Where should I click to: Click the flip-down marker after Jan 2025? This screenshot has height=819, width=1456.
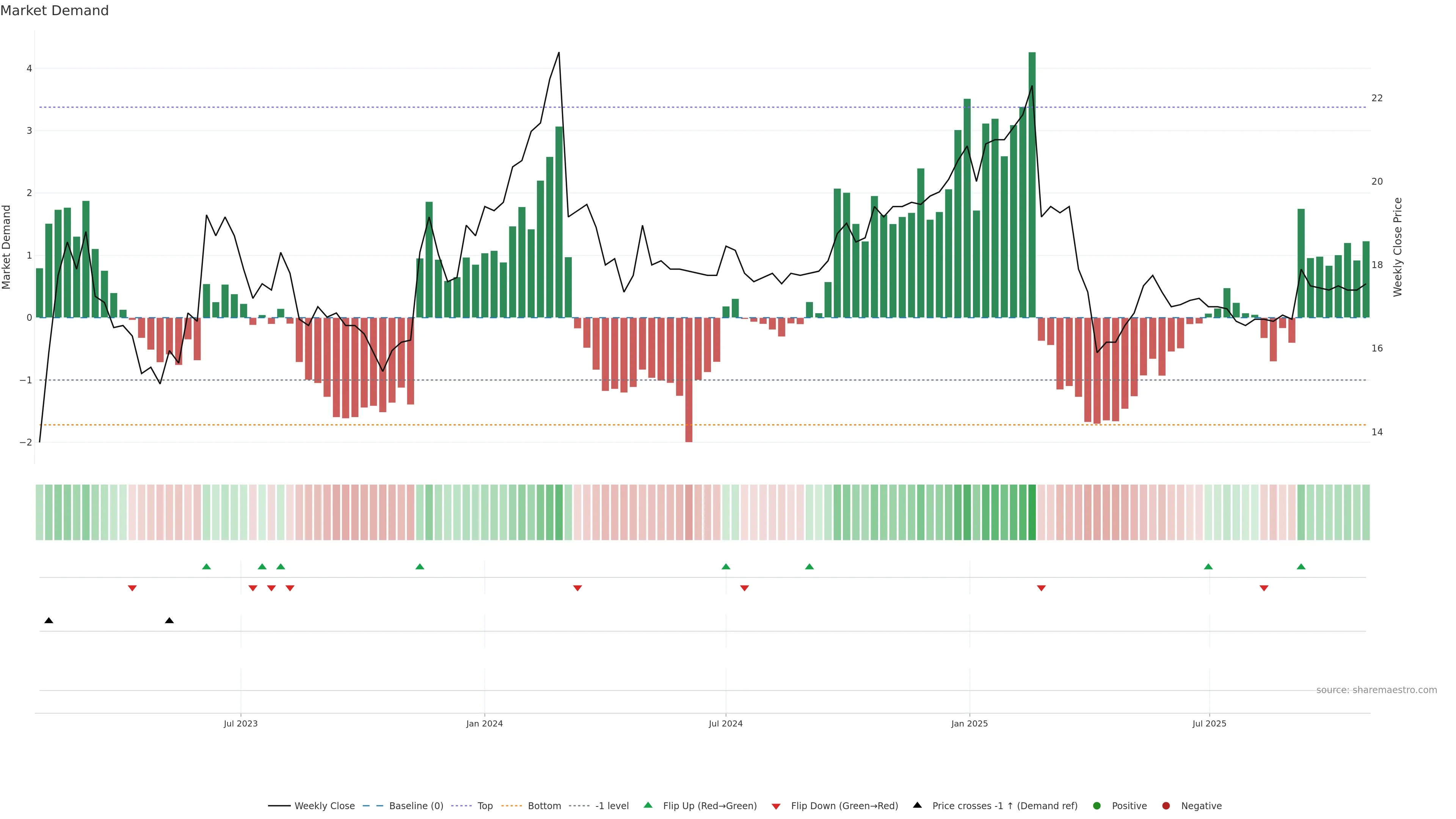pyautogui.click(x=1041, y=588)
